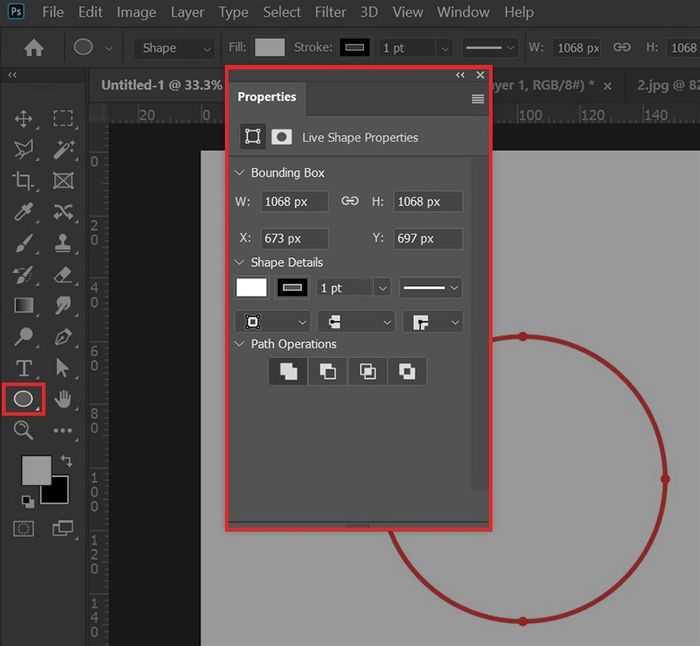Open the Edit Toolbar three-dots menu
Image resolution: width=700 pixels, height=646 pixels.
[62, 431]
